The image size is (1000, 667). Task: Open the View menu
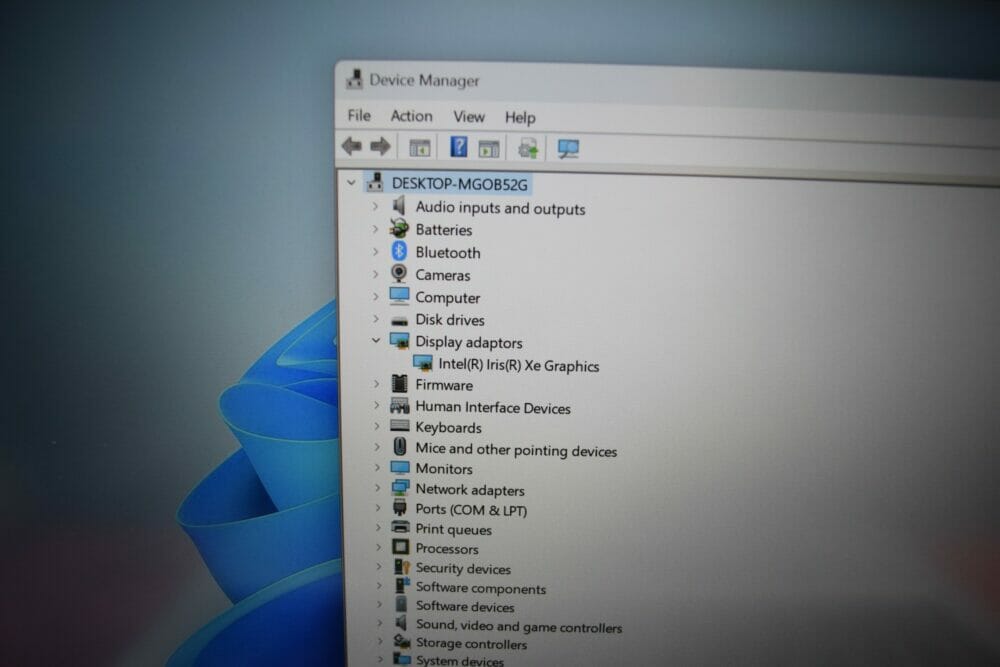(x=469, y=117)
